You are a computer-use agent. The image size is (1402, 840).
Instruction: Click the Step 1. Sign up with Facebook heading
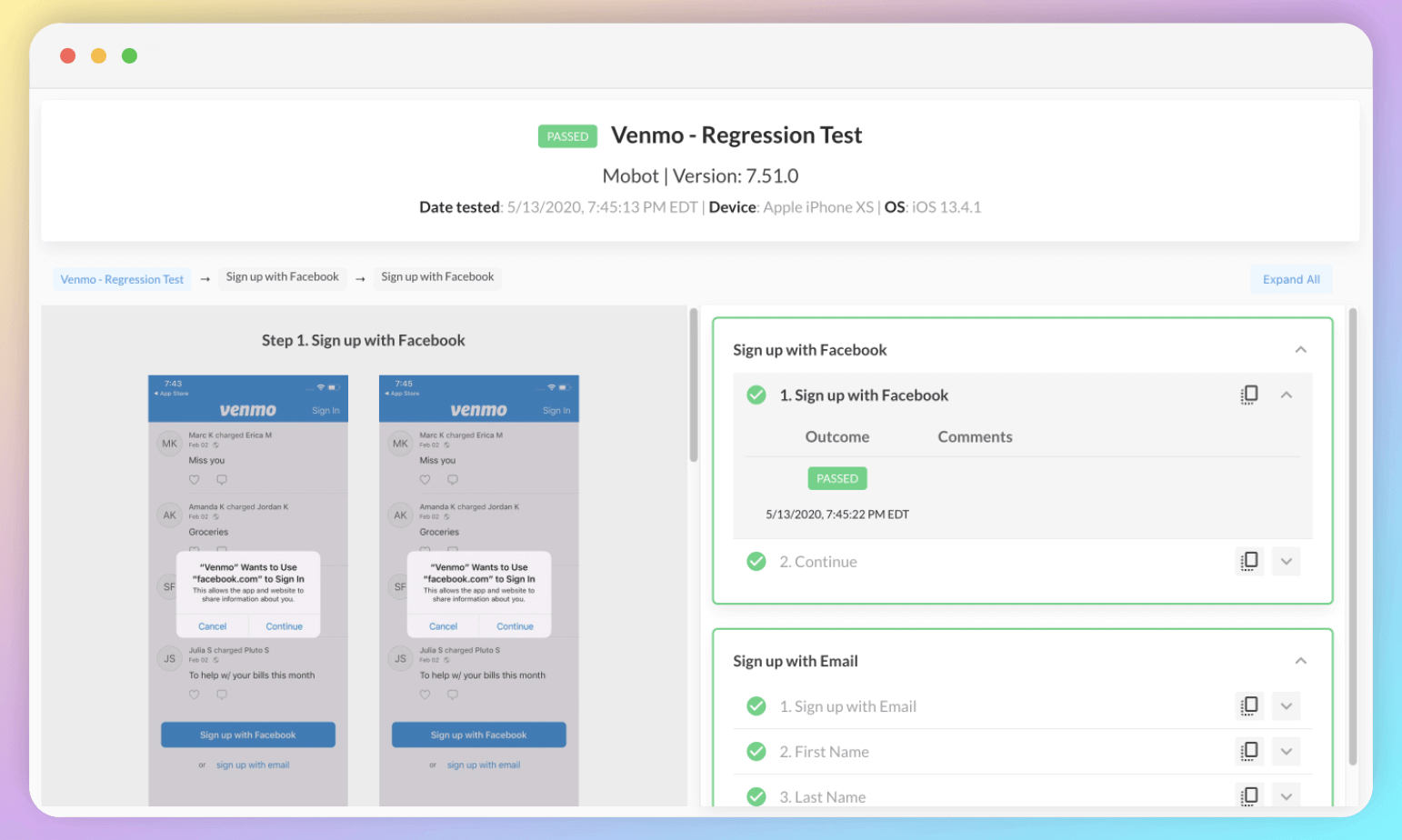pyautogui.click(x=363, y=340)
